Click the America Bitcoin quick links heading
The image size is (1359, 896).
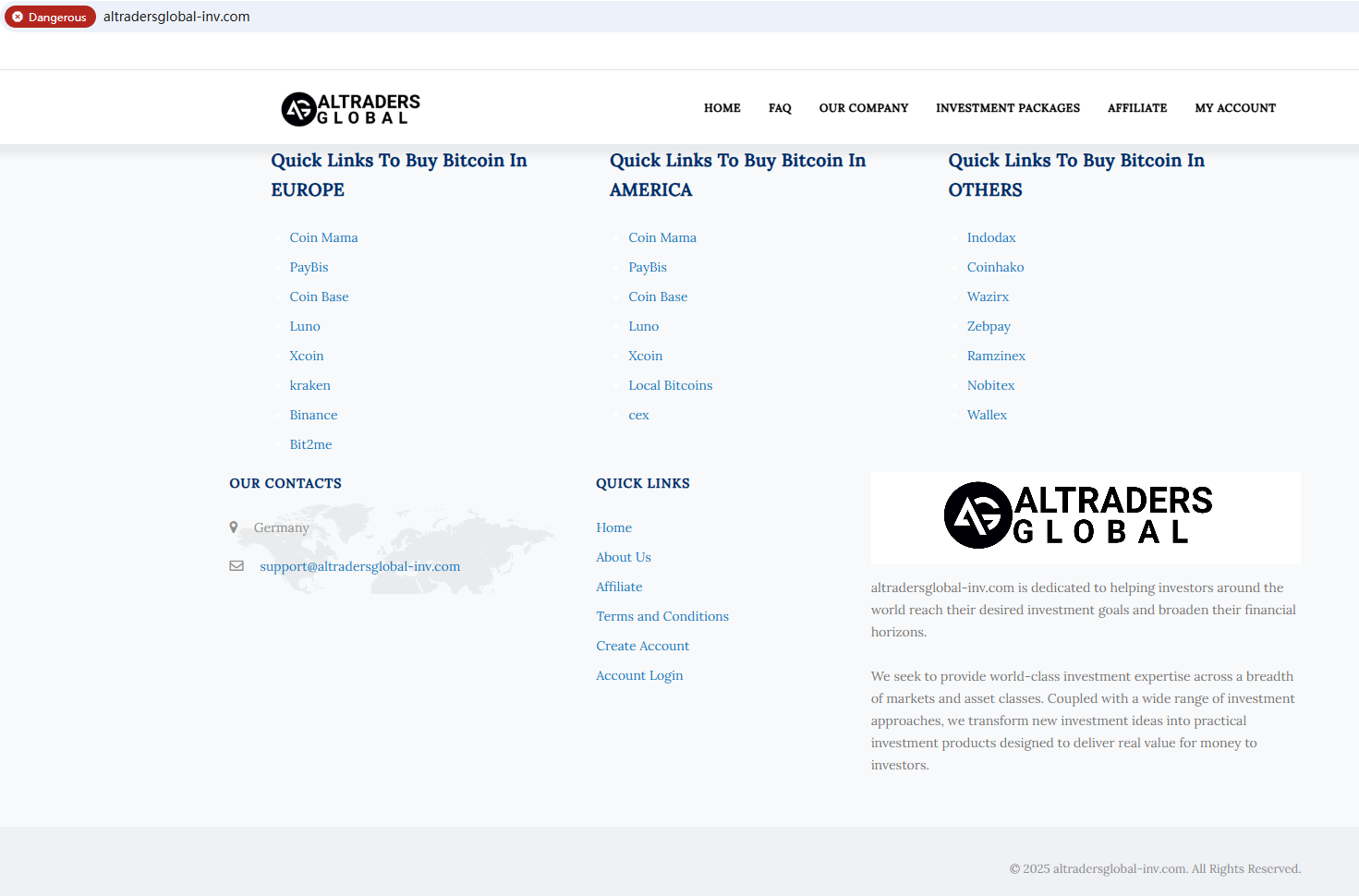738,175
